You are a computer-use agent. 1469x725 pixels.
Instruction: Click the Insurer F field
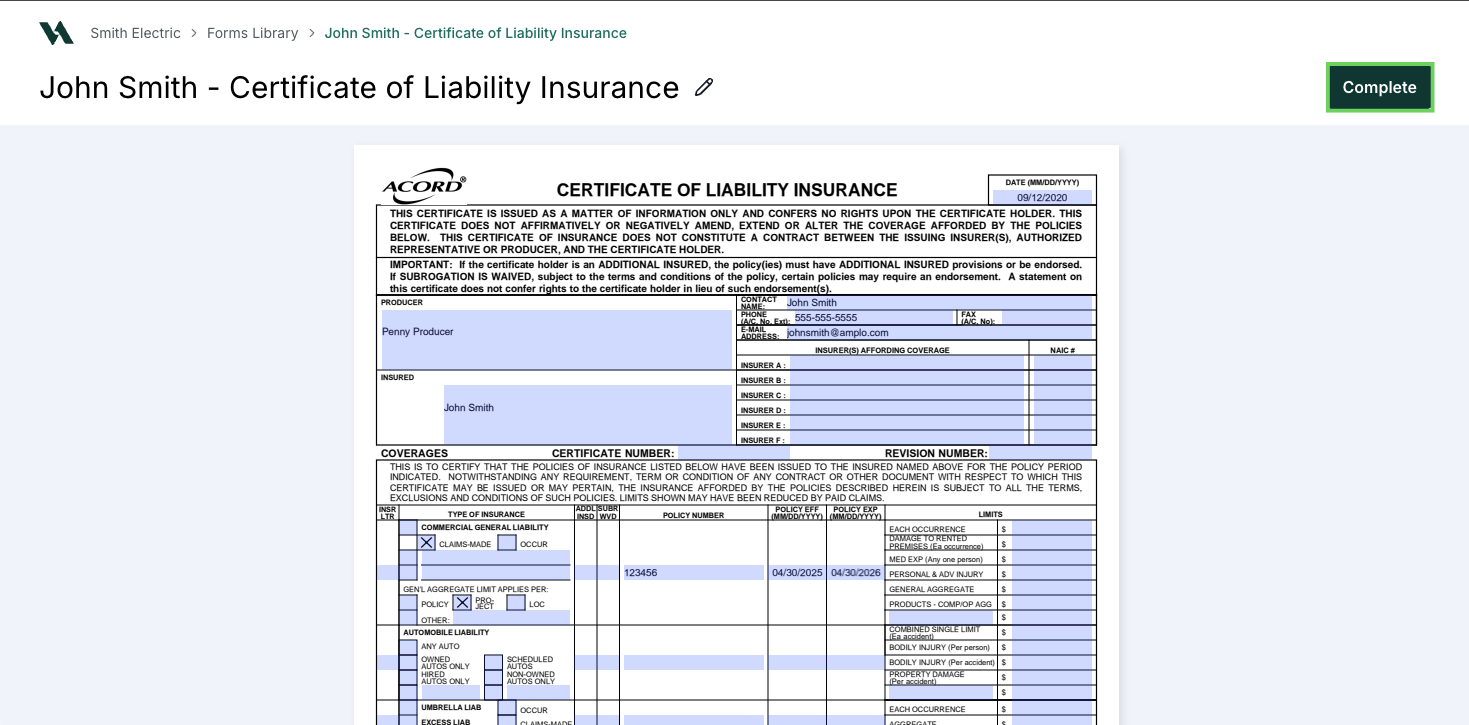pos(907,438)
